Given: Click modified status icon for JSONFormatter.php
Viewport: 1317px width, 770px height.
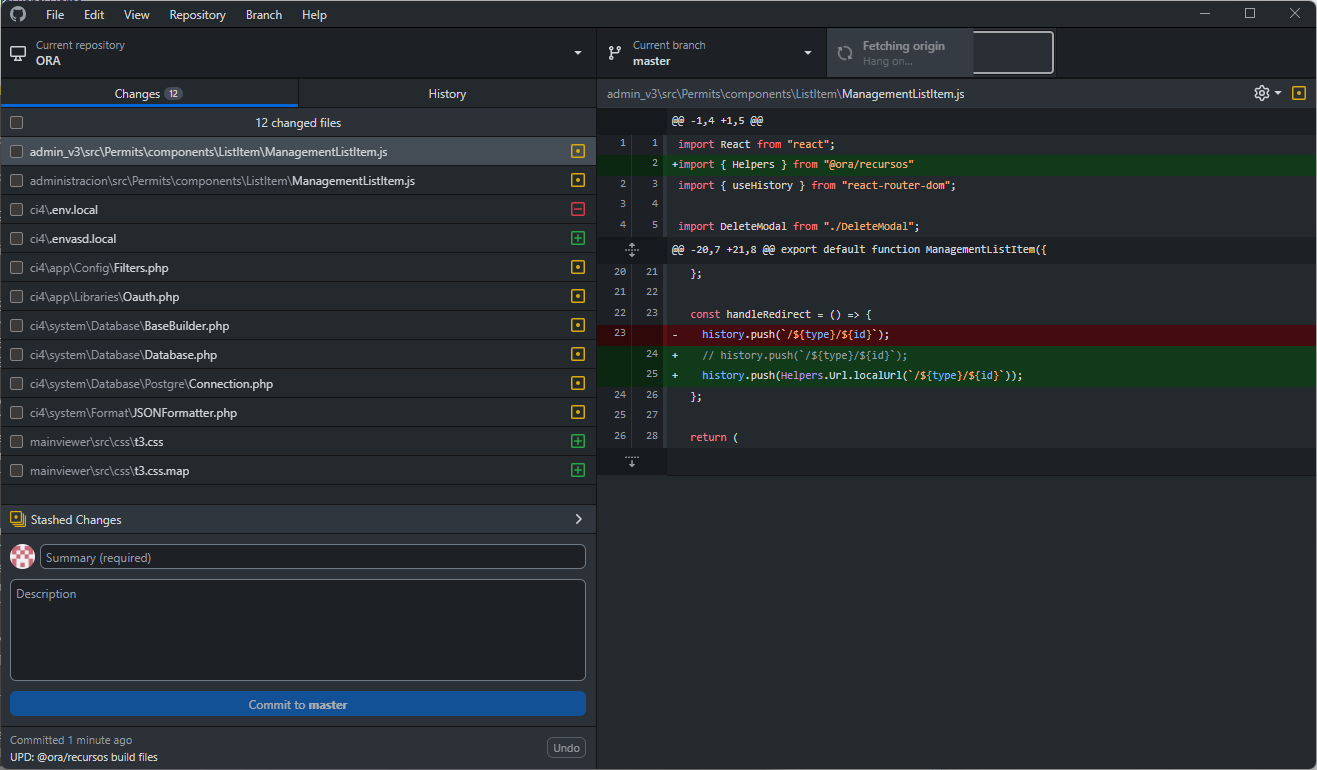Looking at the screenshot, I should click(x=578, y=413).
